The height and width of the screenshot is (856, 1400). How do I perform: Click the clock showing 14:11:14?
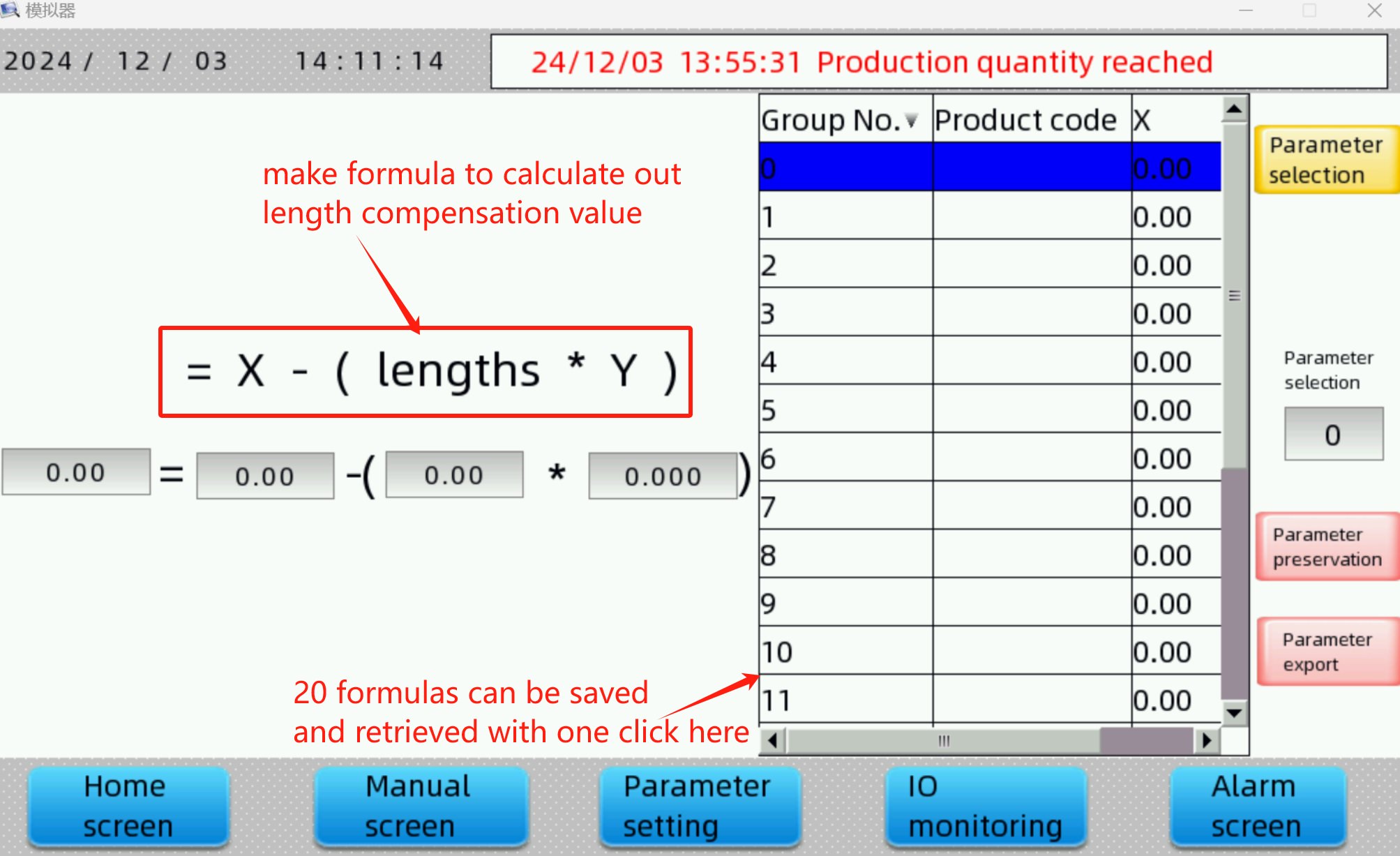click(370, 61)
